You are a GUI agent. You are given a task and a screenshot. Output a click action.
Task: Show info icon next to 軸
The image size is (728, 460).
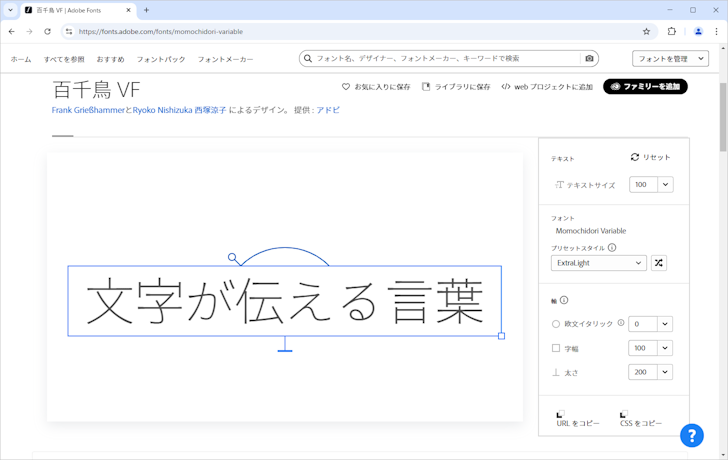coord(564,300)
